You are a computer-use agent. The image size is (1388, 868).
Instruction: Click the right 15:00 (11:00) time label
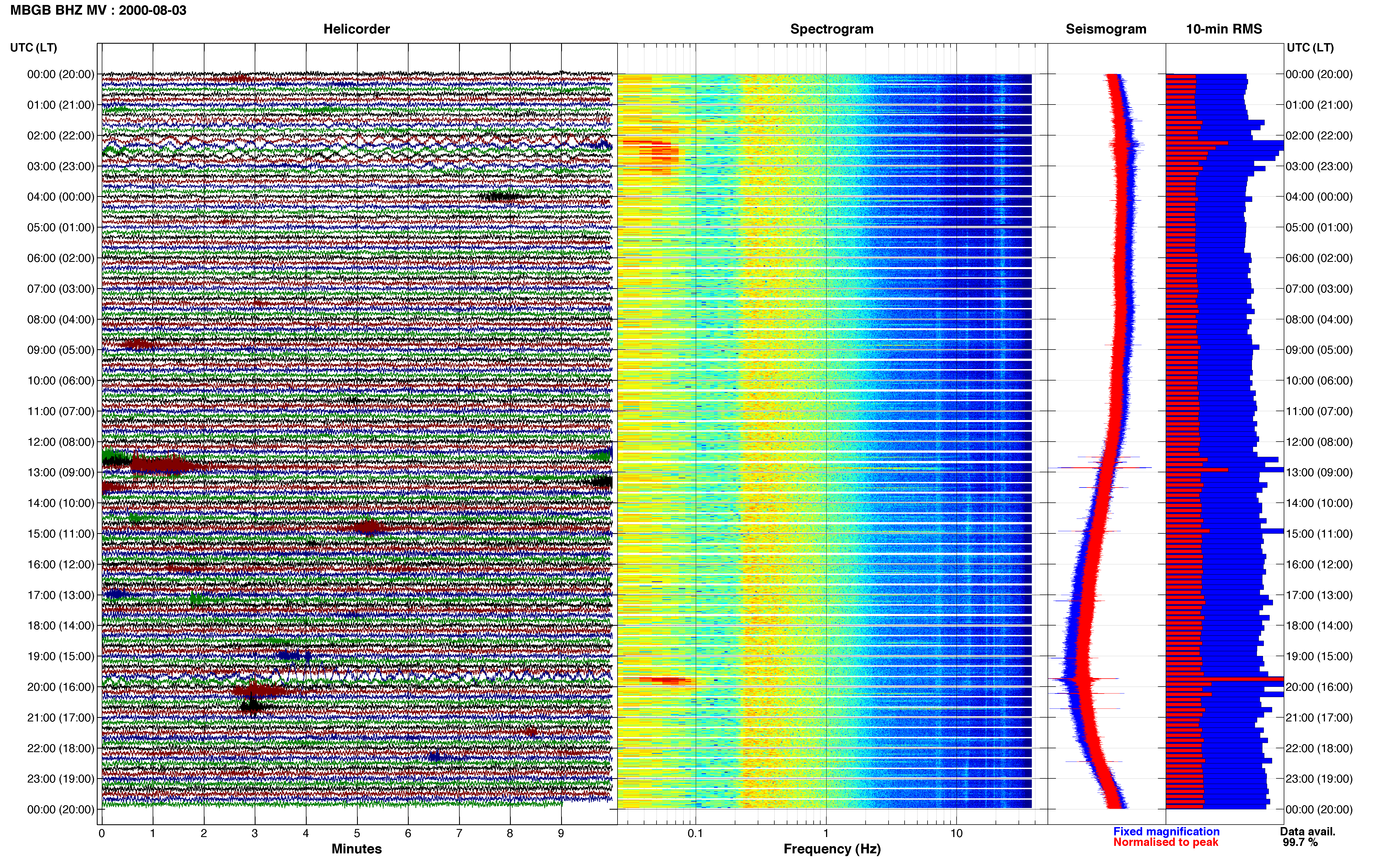click(1319, 534)
